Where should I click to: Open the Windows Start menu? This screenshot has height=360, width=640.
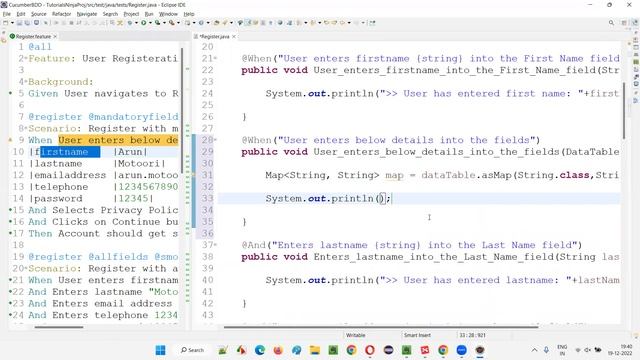(x=160, y=350)
